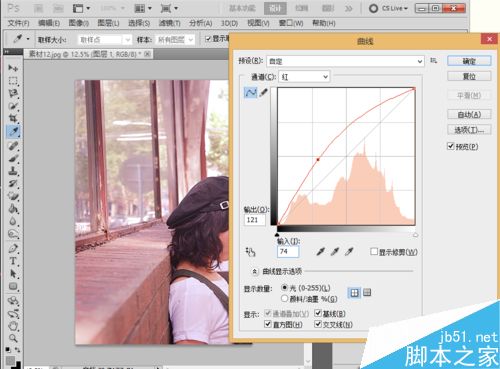Open the 通道(C) channel dropdown

coord(304,77)
